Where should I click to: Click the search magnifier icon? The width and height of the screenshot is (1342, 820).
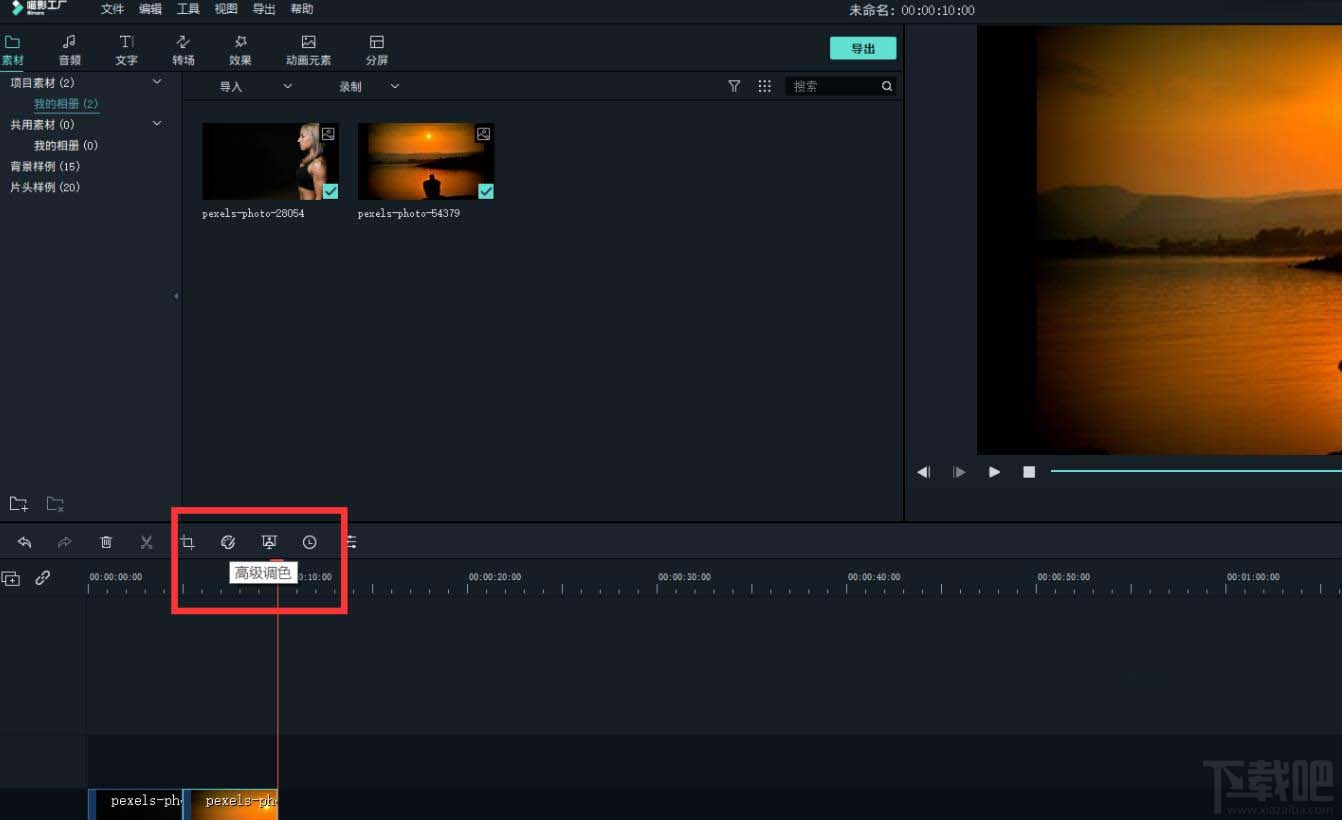click(x=886, y=87)
